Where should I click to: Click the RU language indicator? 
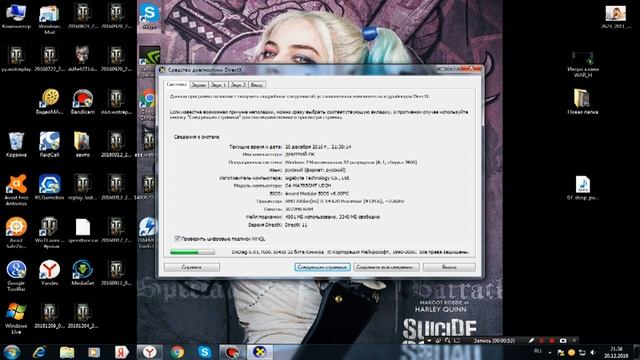(x=538, y=352)
